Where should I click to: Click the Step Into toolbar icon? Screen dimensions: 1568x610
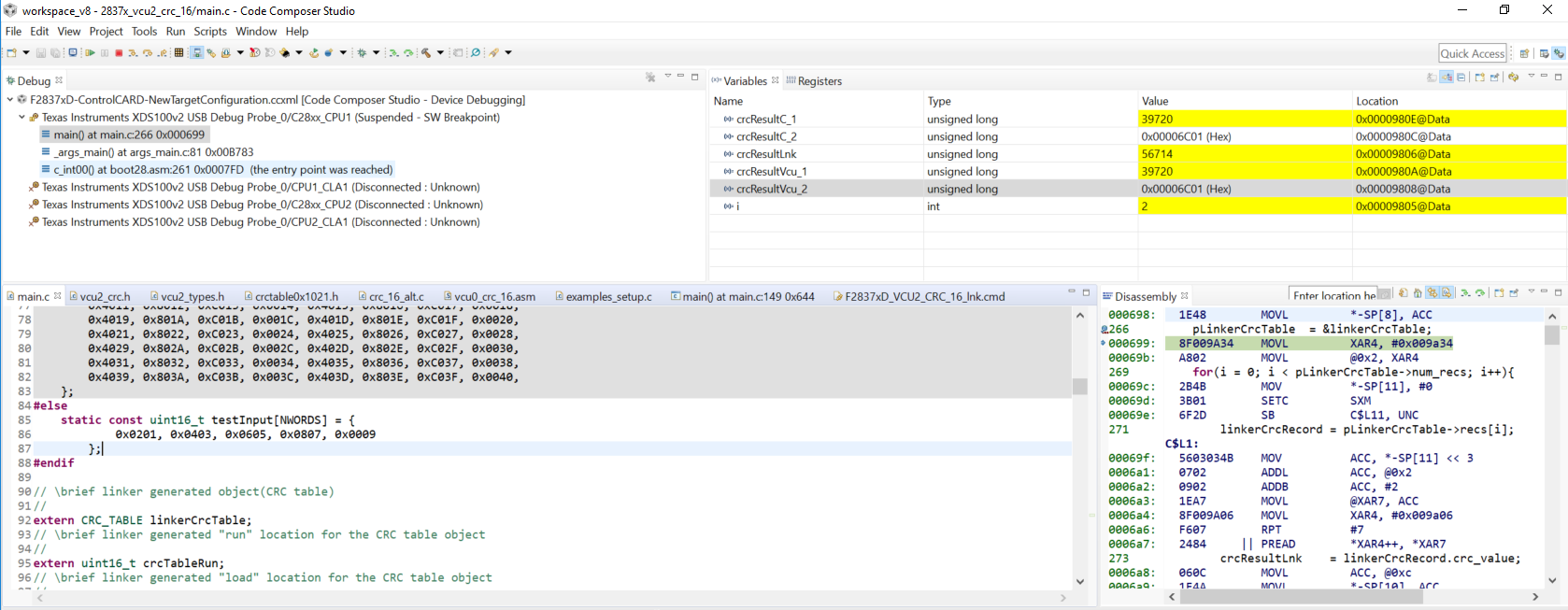click(x=133, y=52)
